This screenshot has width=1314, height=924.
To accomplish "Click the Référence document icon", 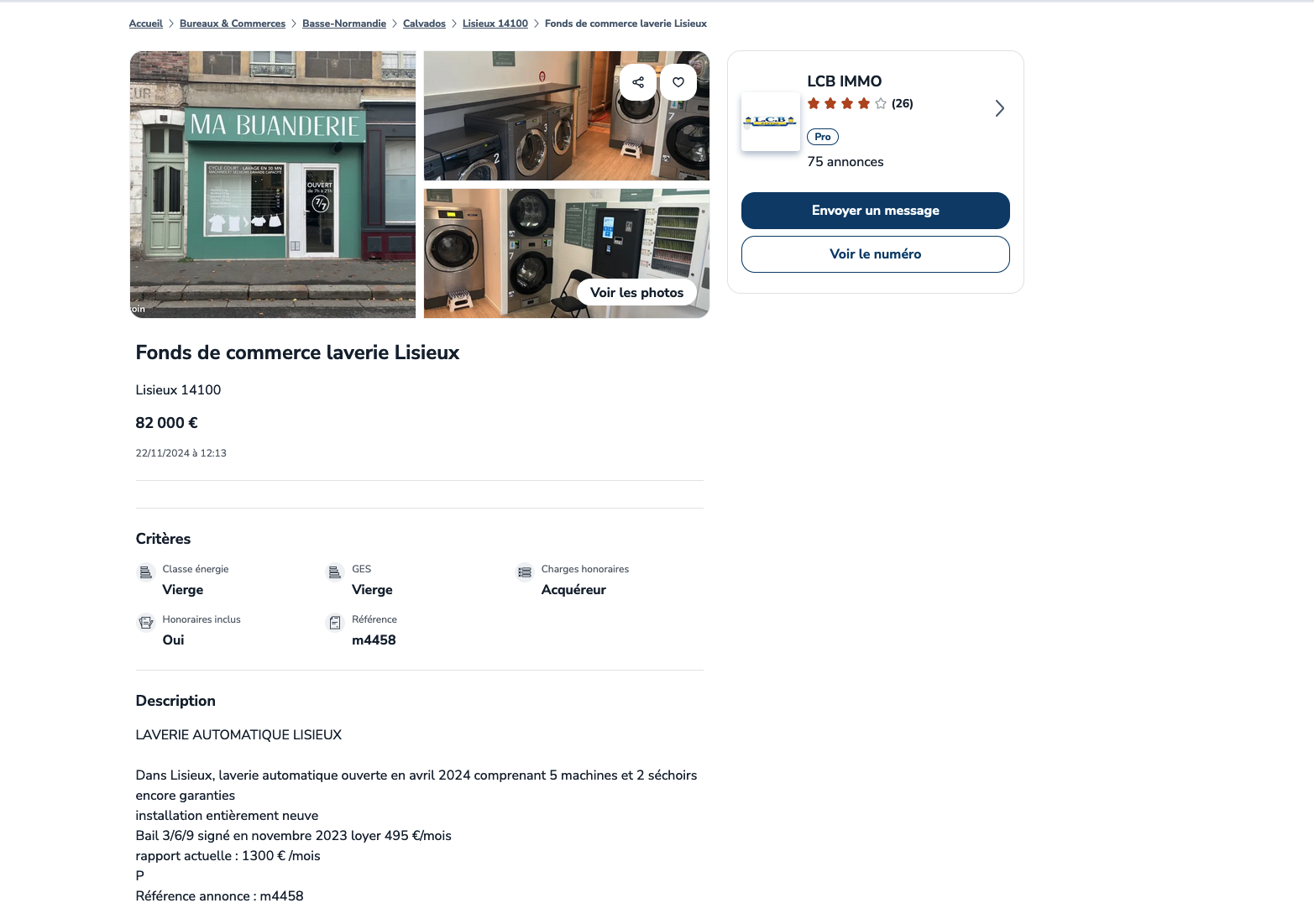I will tap(335, 623).
